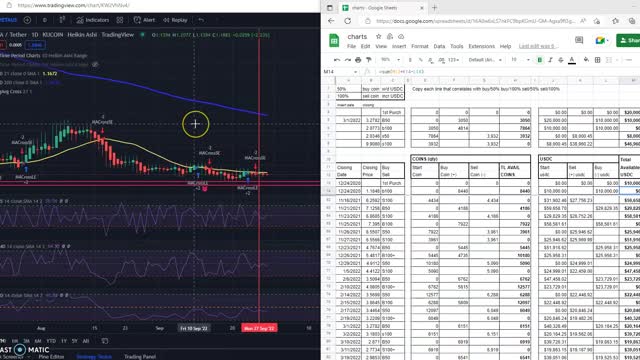The width and height of the screenshot is (640, 360).
Task: Star the charts spreadsheet
Action: 378,36
